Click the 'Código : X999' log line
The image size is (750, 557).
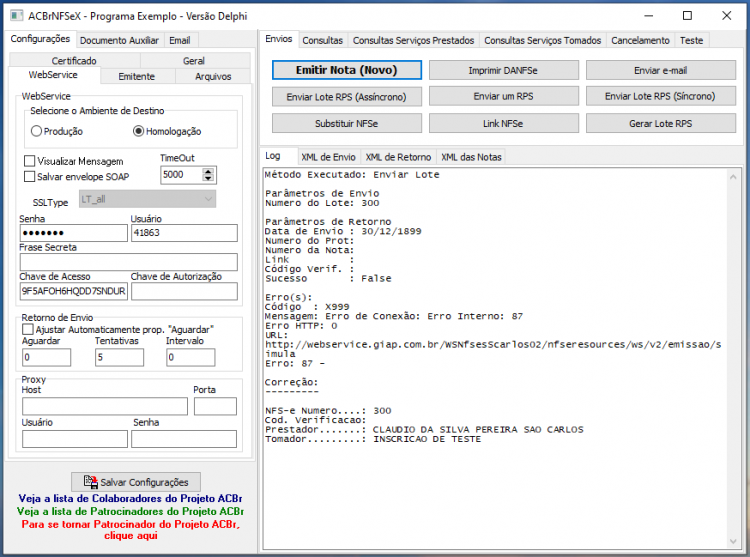307,307
